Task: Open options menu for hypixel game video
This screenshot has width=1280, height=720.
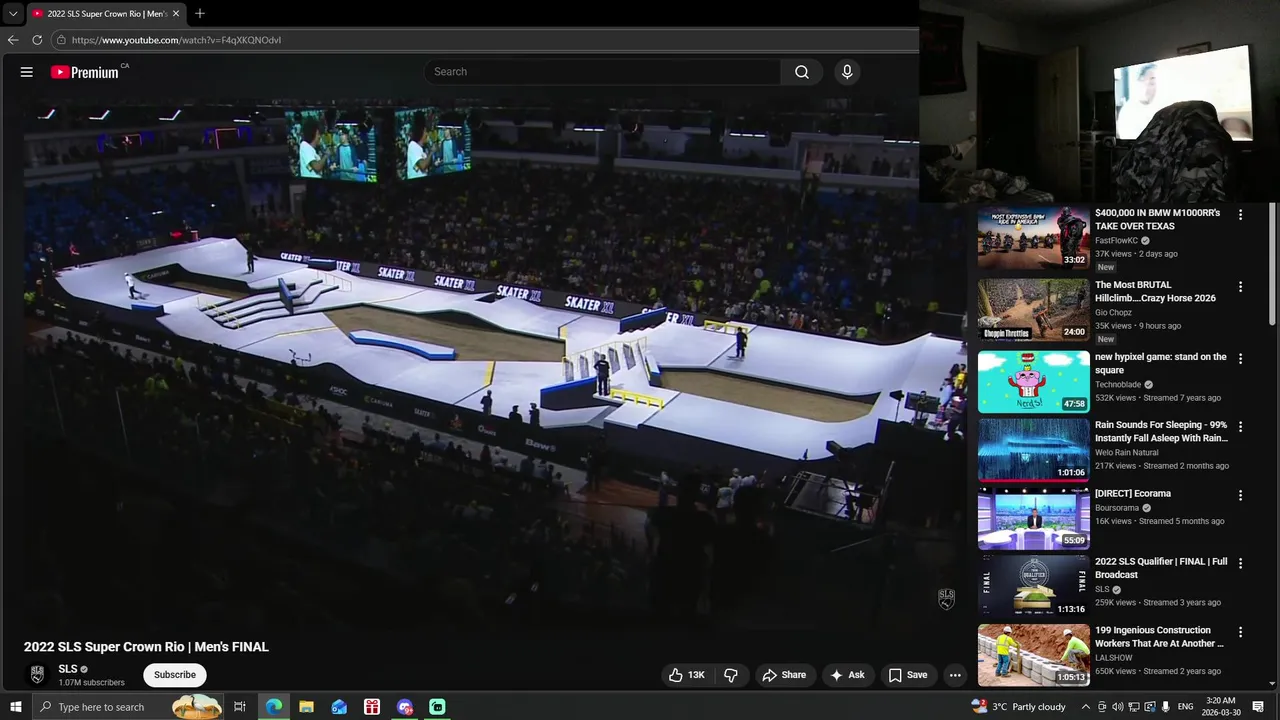Action: (1240, 358)
